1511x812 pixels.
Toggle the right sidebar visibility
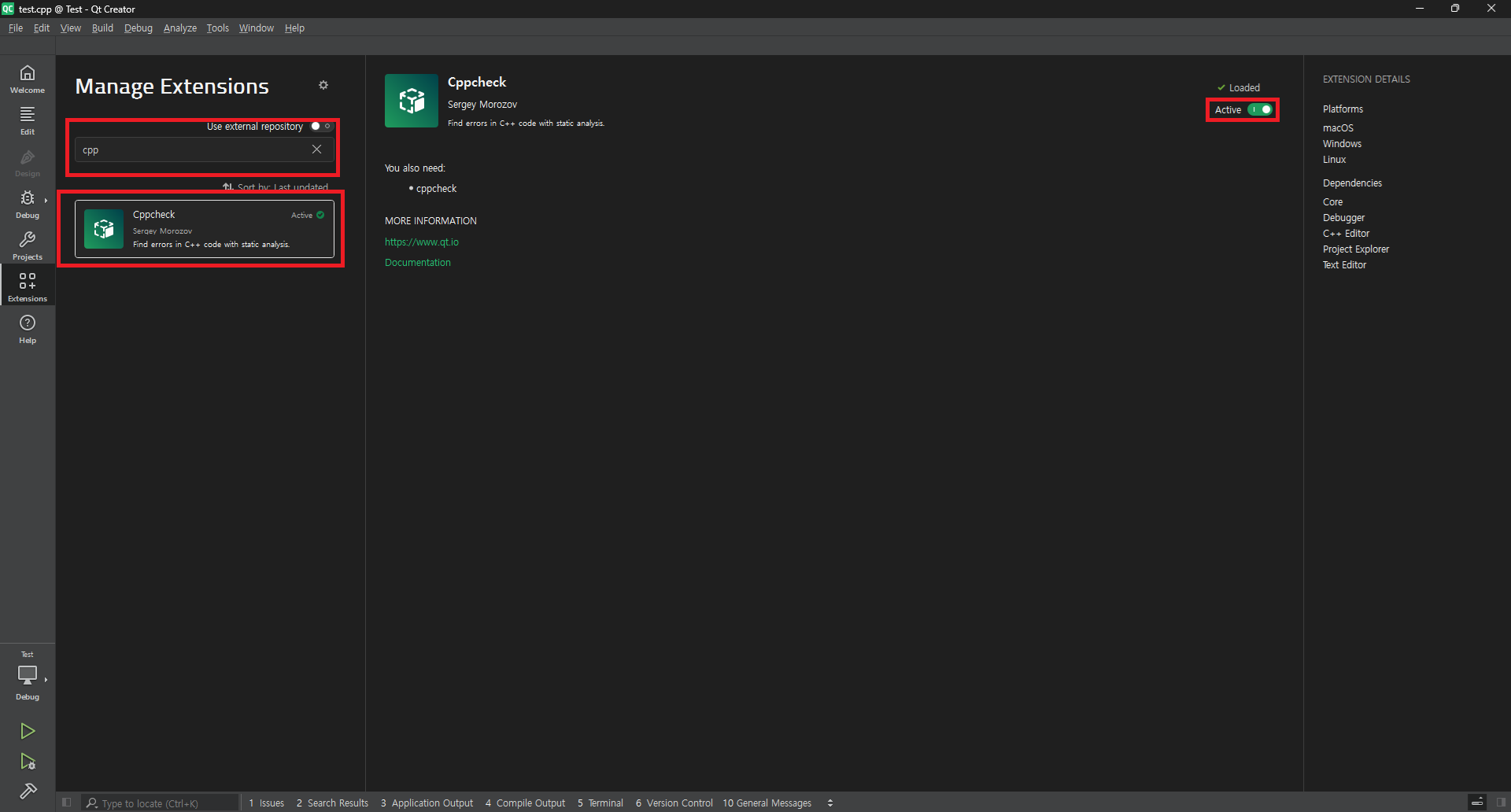1502,803
